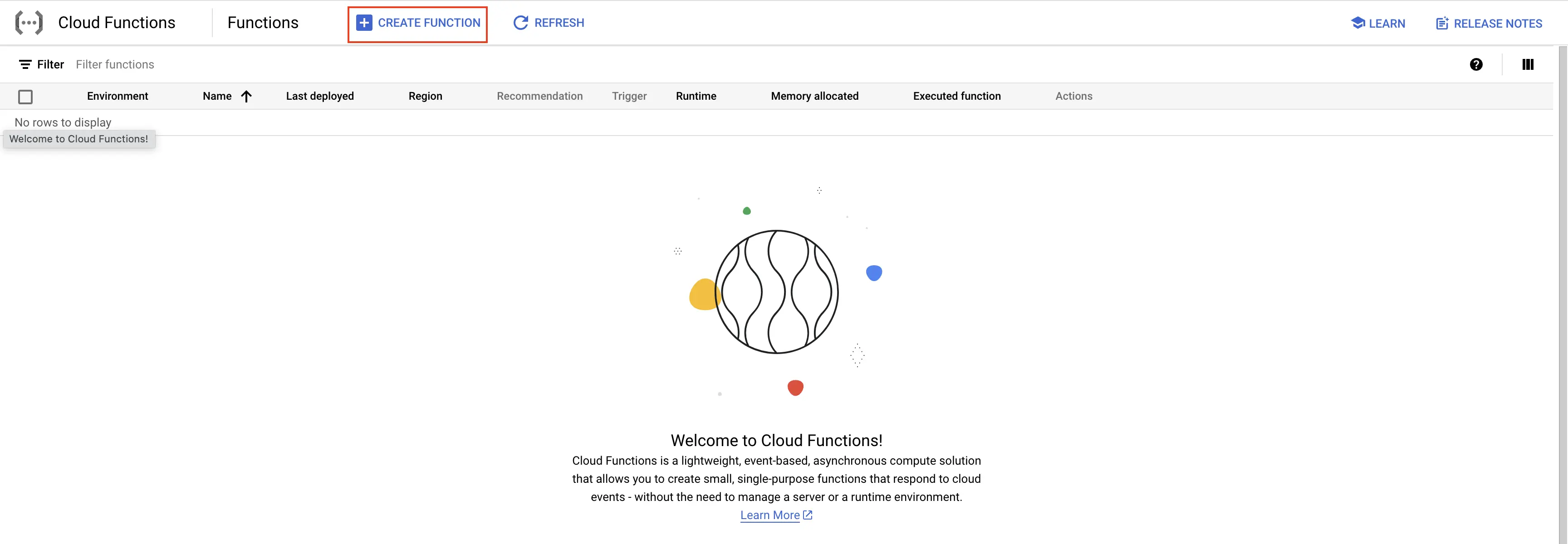Click the Actions column header
1568x544 pixels.
pyautogui.click(x=1074, y=96)
